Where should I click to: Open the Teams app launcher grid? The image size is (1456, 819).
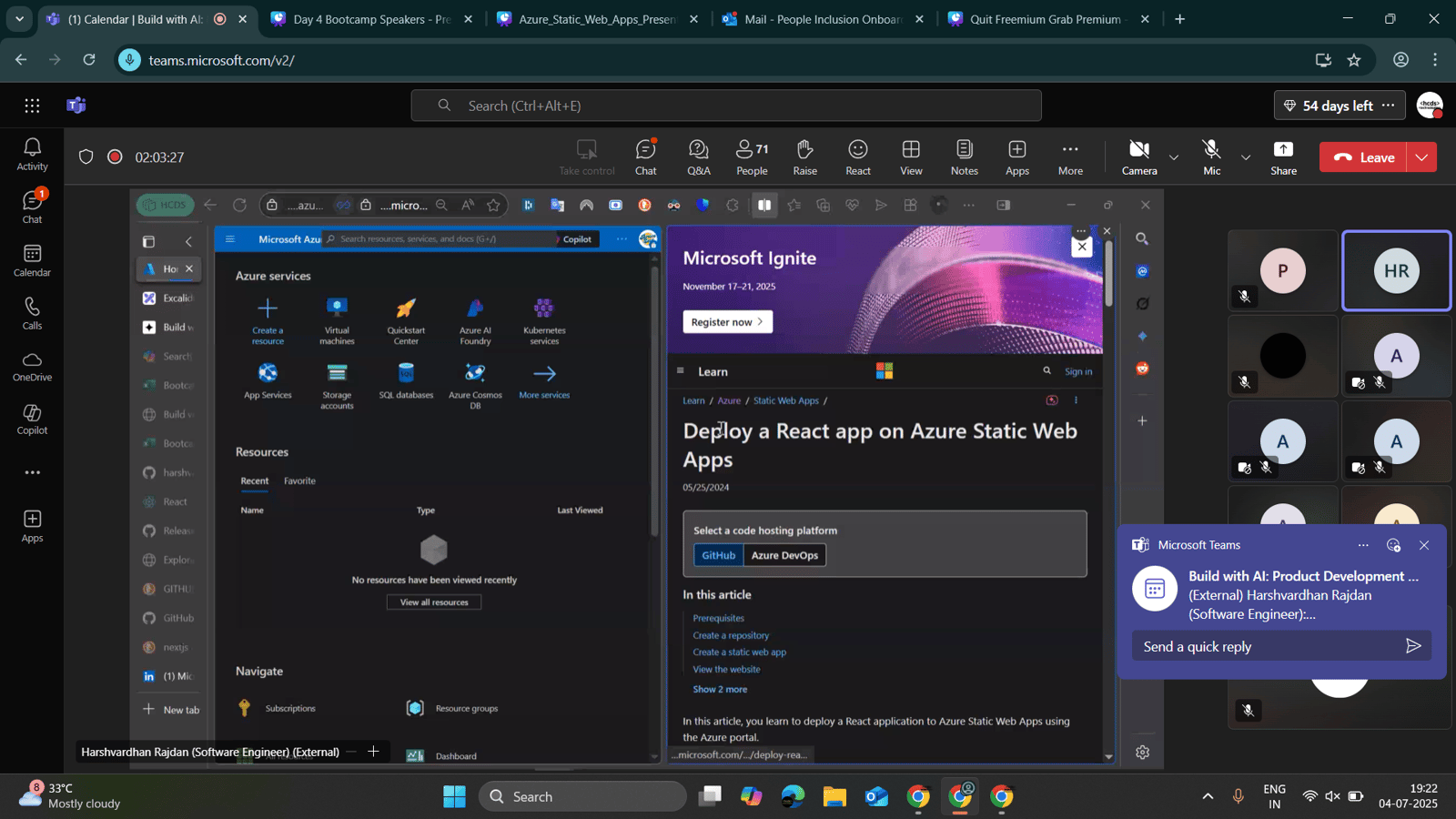[x=32, y=106]
